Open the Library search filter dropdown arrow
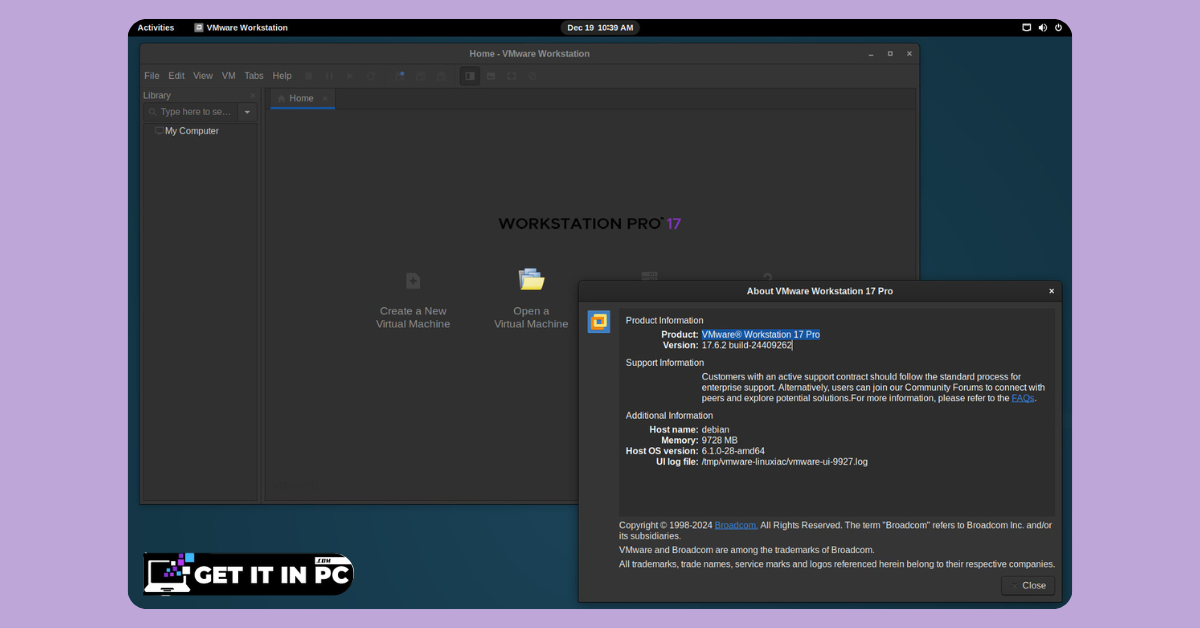Image resolution: width=1200 pixels, height=628 pixels. (x=247, y=112)
